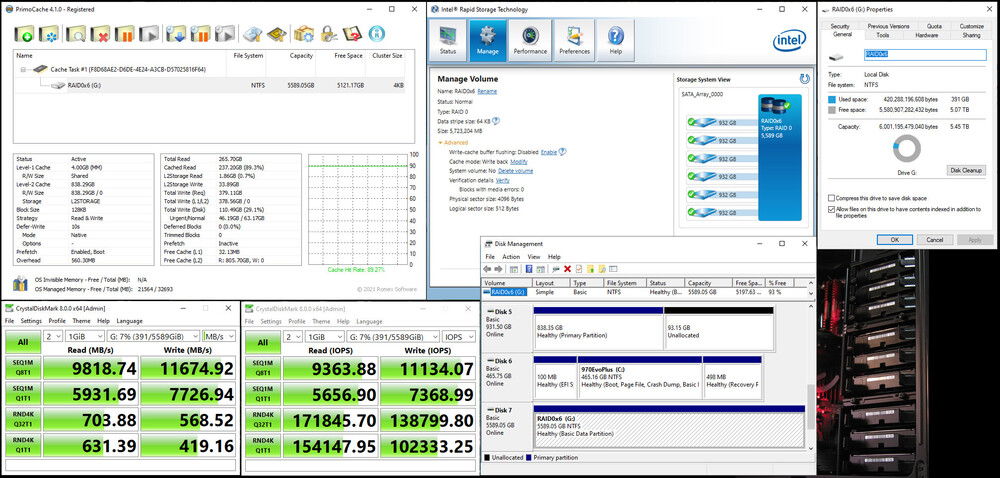Viewport: 1000px width, 478px height.
Task: Click PrimoCache padlock license icon
Action: [328, 34]
